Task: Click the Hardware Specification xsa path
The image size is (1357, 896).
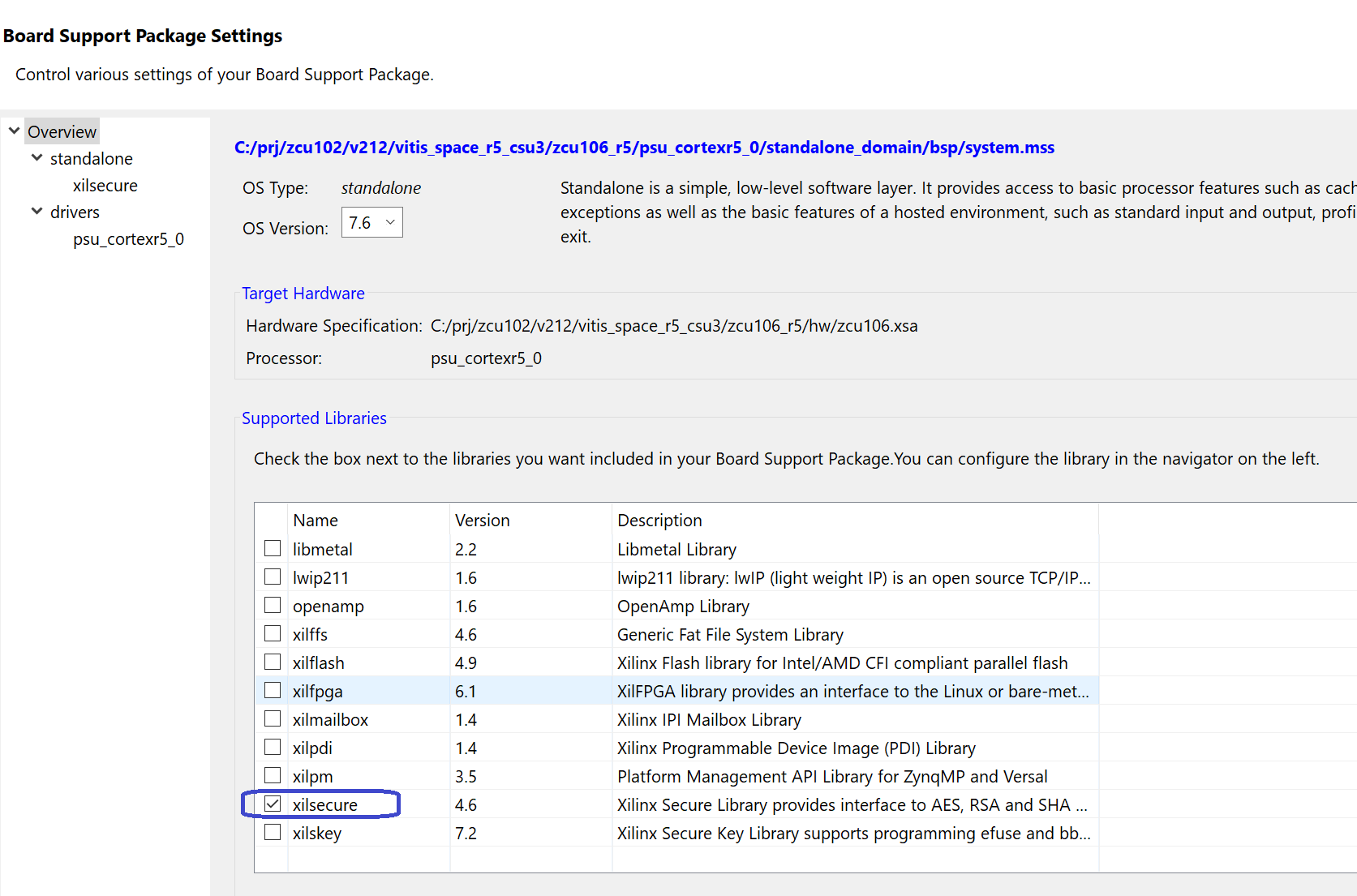Action: [674, 326]
